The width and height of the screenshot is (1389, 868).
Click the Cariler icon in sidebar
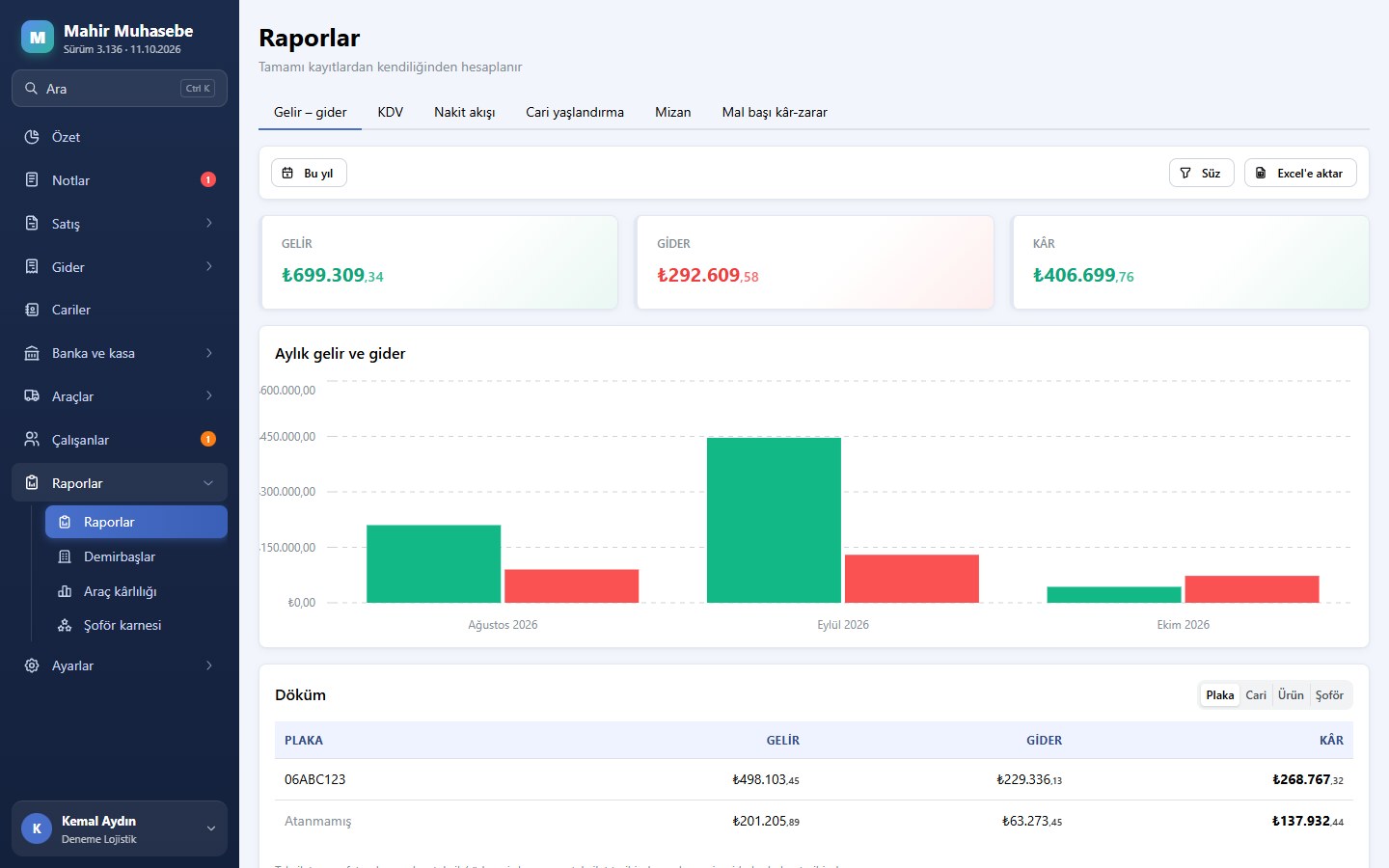[32, 310]
